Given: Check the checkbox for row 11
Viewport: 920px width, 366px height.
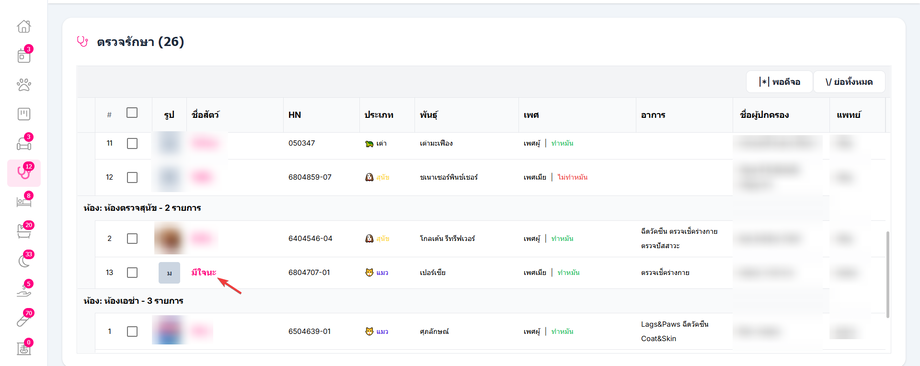Looking at the screenshot, I should pyautogui.click(x=132, y=143).
